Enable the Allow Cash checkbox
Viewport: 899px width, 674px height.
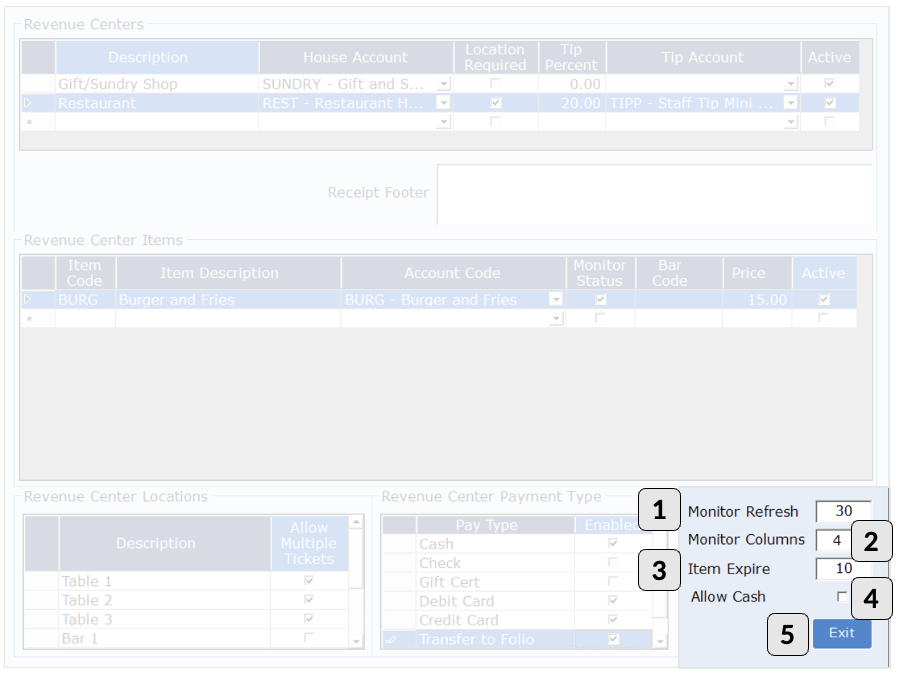coord(841,597)
